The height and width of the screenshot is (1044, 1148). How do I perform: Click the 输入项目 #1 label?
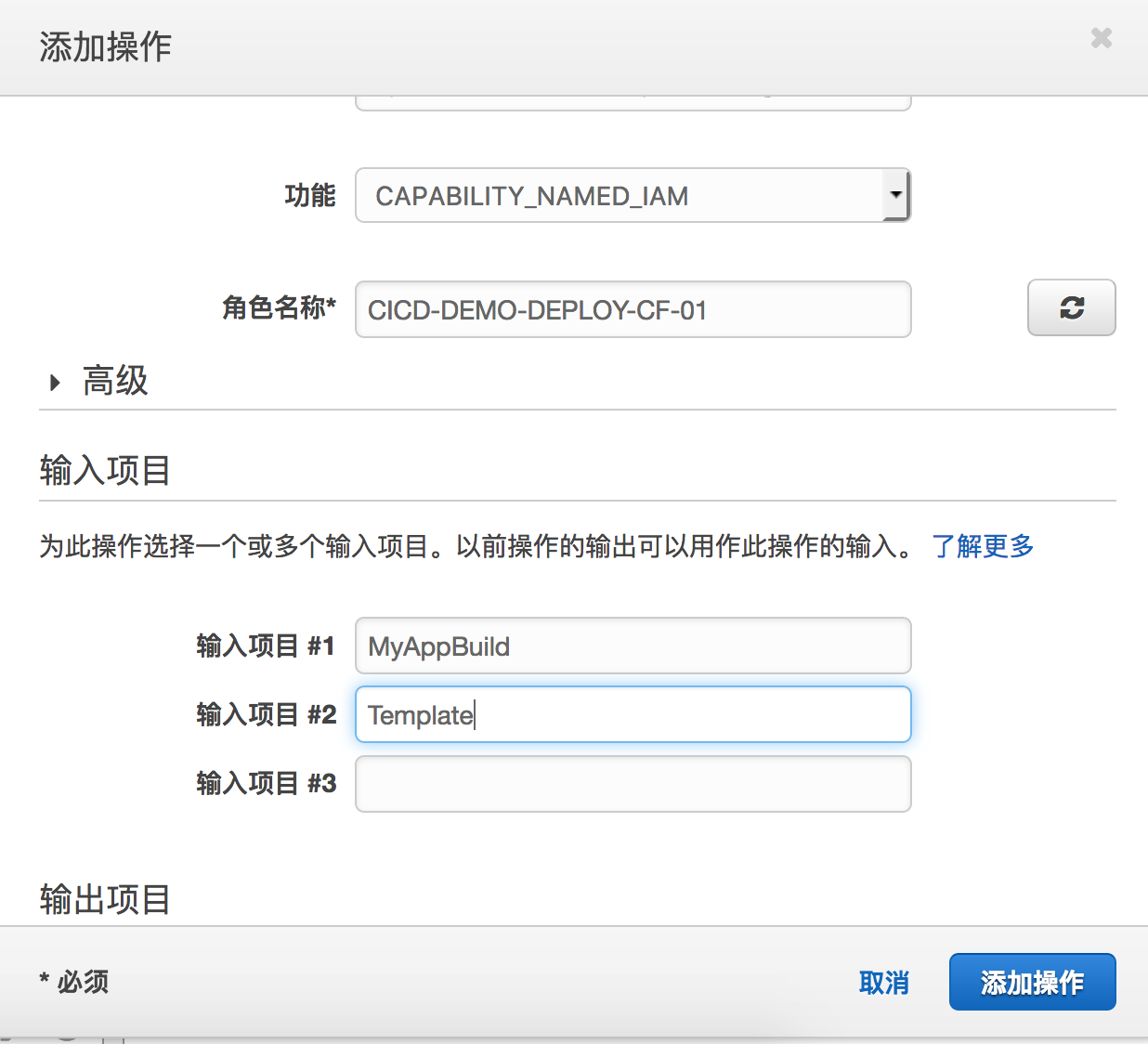pyautogui.click(x=266, y=646)
